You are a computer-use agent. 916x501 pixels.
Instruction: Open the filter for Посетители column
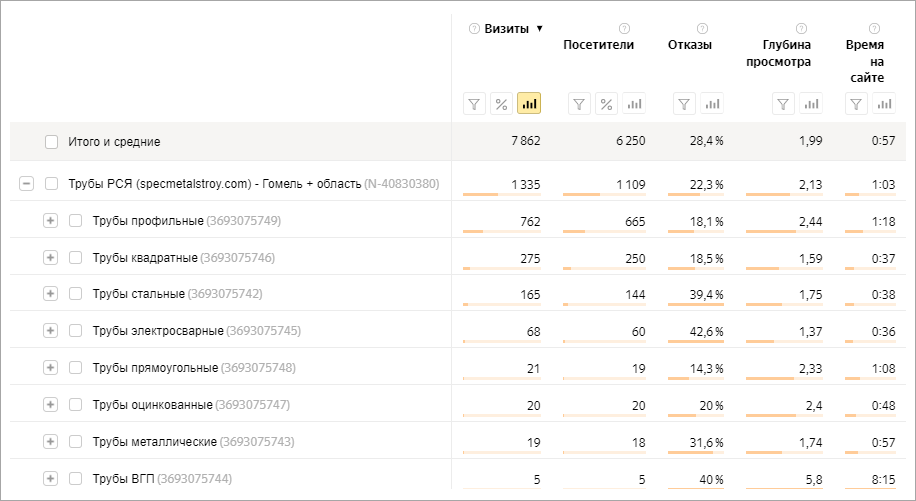coord(579,103)
